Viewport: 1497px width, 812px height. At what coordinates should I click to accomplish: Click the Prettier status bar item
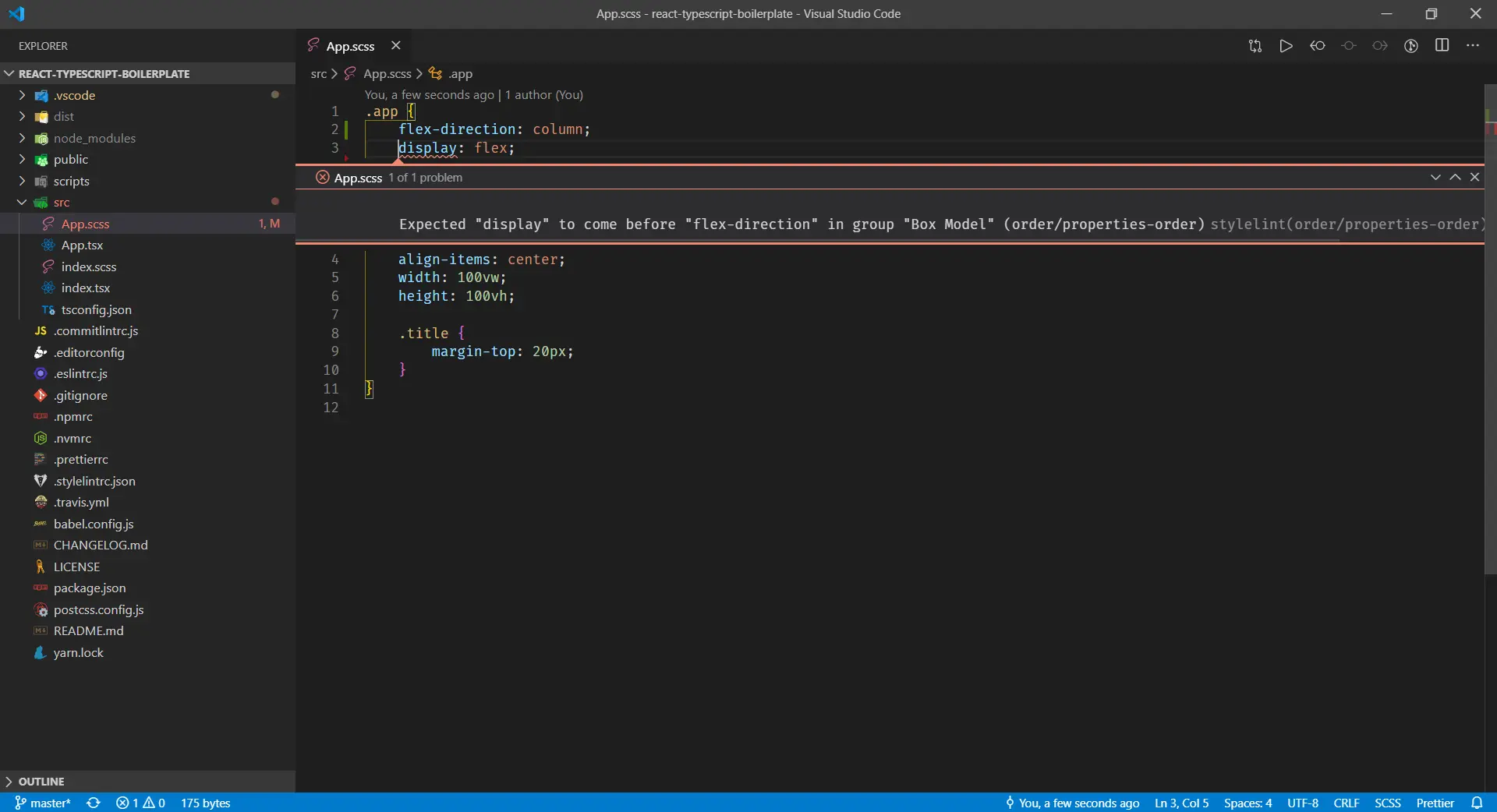point(1435,803)
